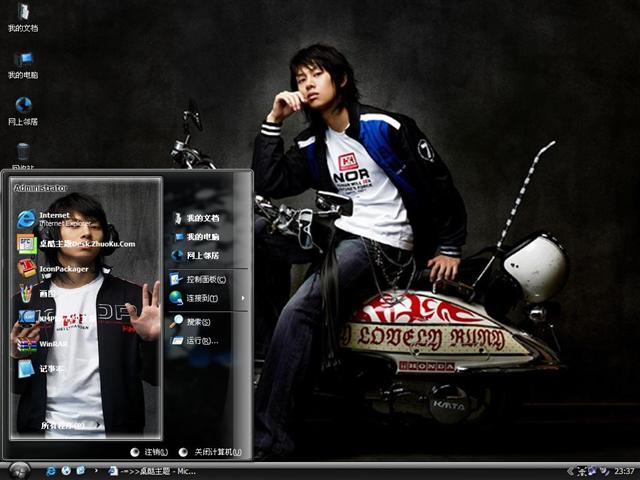Open 我的电脑 in Start menu right pane
640x480 pixels.
196,237
